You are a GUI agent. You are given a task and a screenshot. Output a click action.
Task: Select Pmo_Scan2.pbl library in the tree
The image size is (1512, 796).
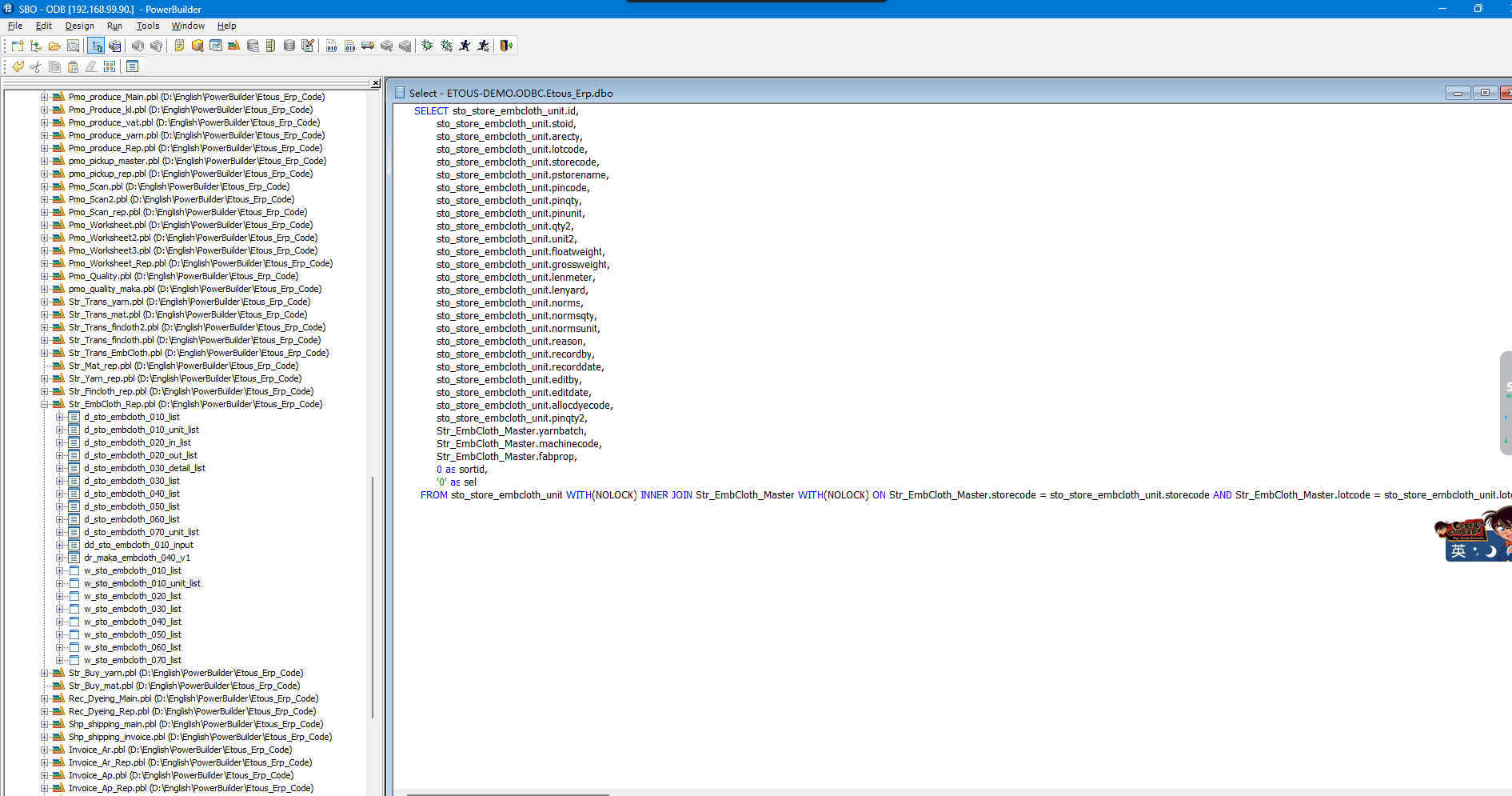pos(182,199)
